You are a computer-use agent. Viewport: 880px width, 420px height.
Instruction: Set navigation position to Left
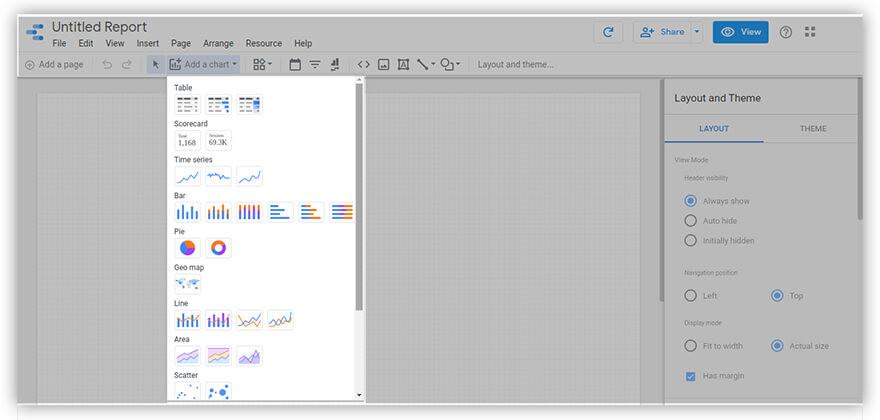[690, 295]
